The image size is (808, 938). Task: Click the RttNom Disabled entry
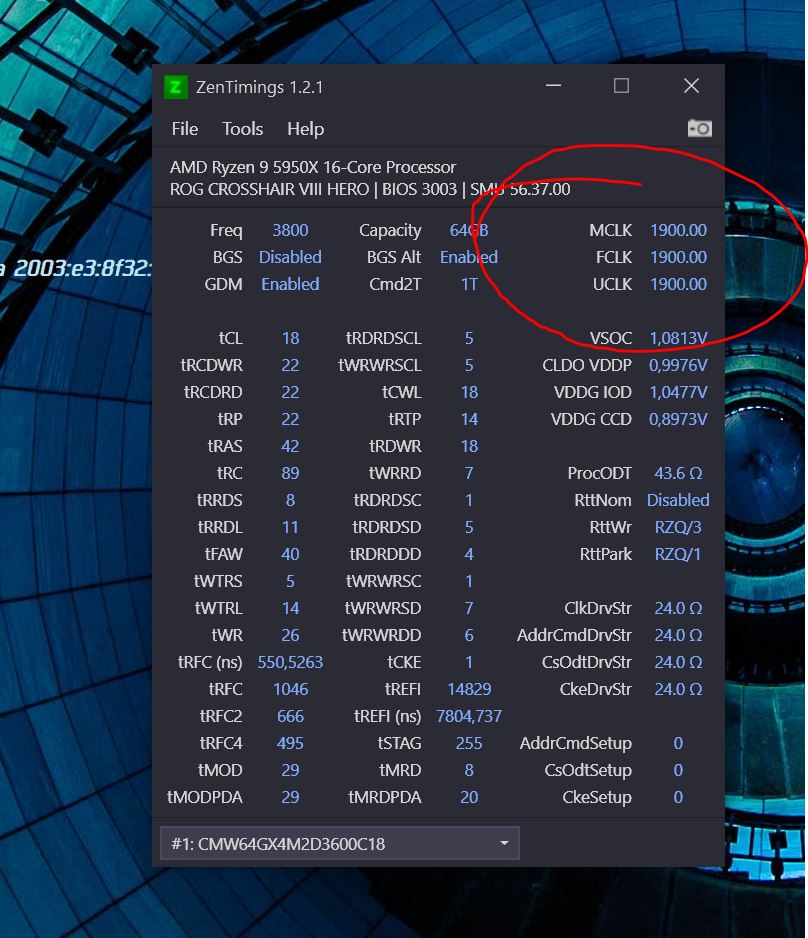tap(678, 500)
